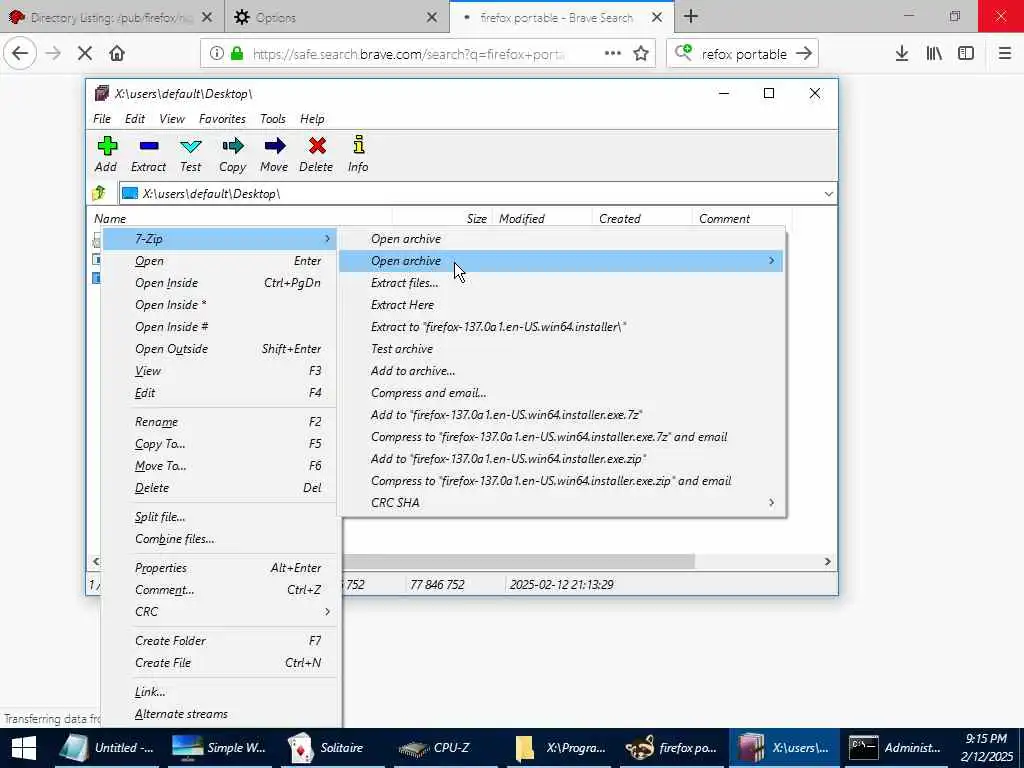1024x768 pixels.
Task: Select Open Inside menu item
Action: pos(220,283)
